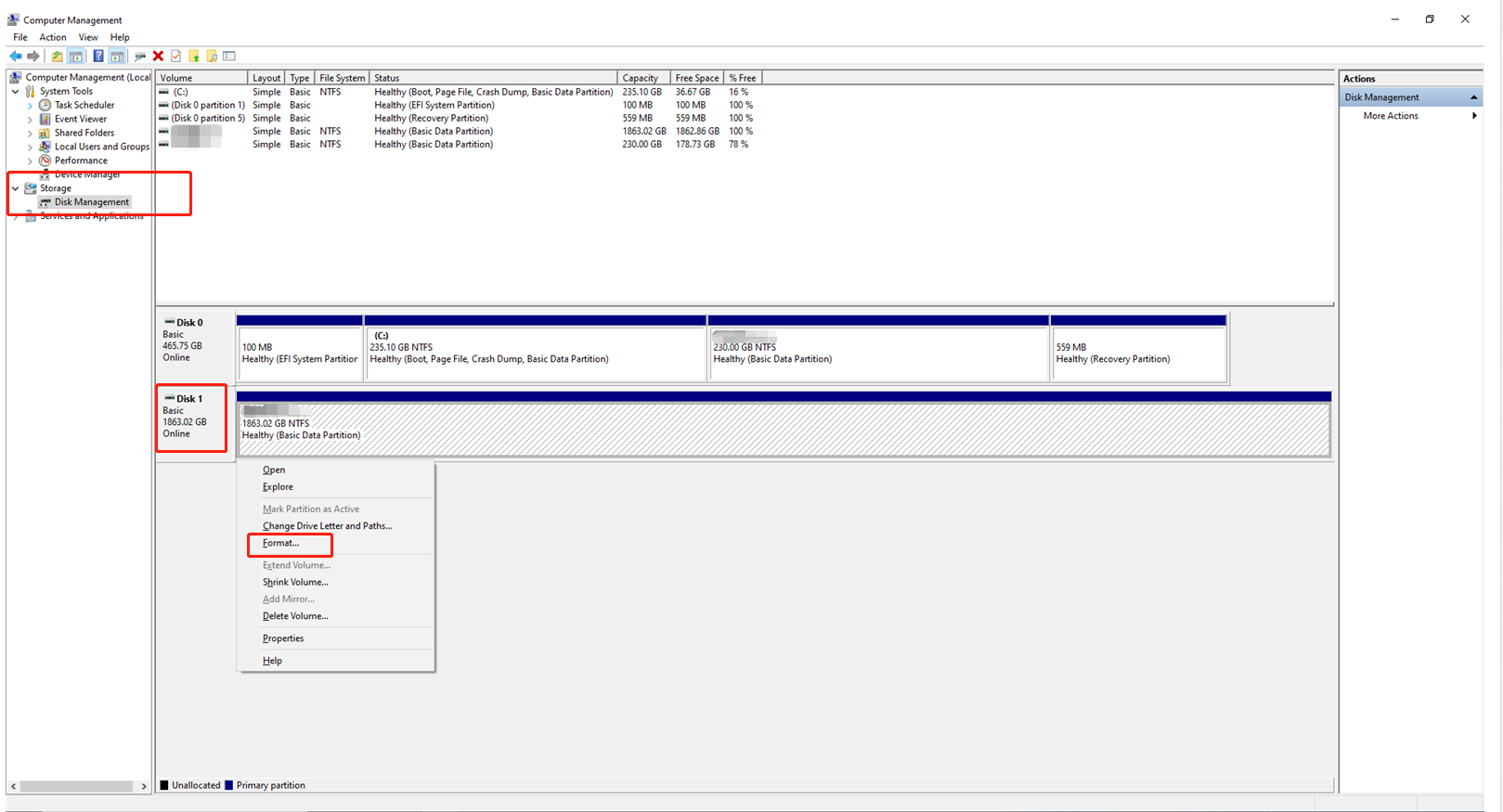1503x812 pixels.
Task: Open Event Viewer in System Tools
Action: point(80,119)
